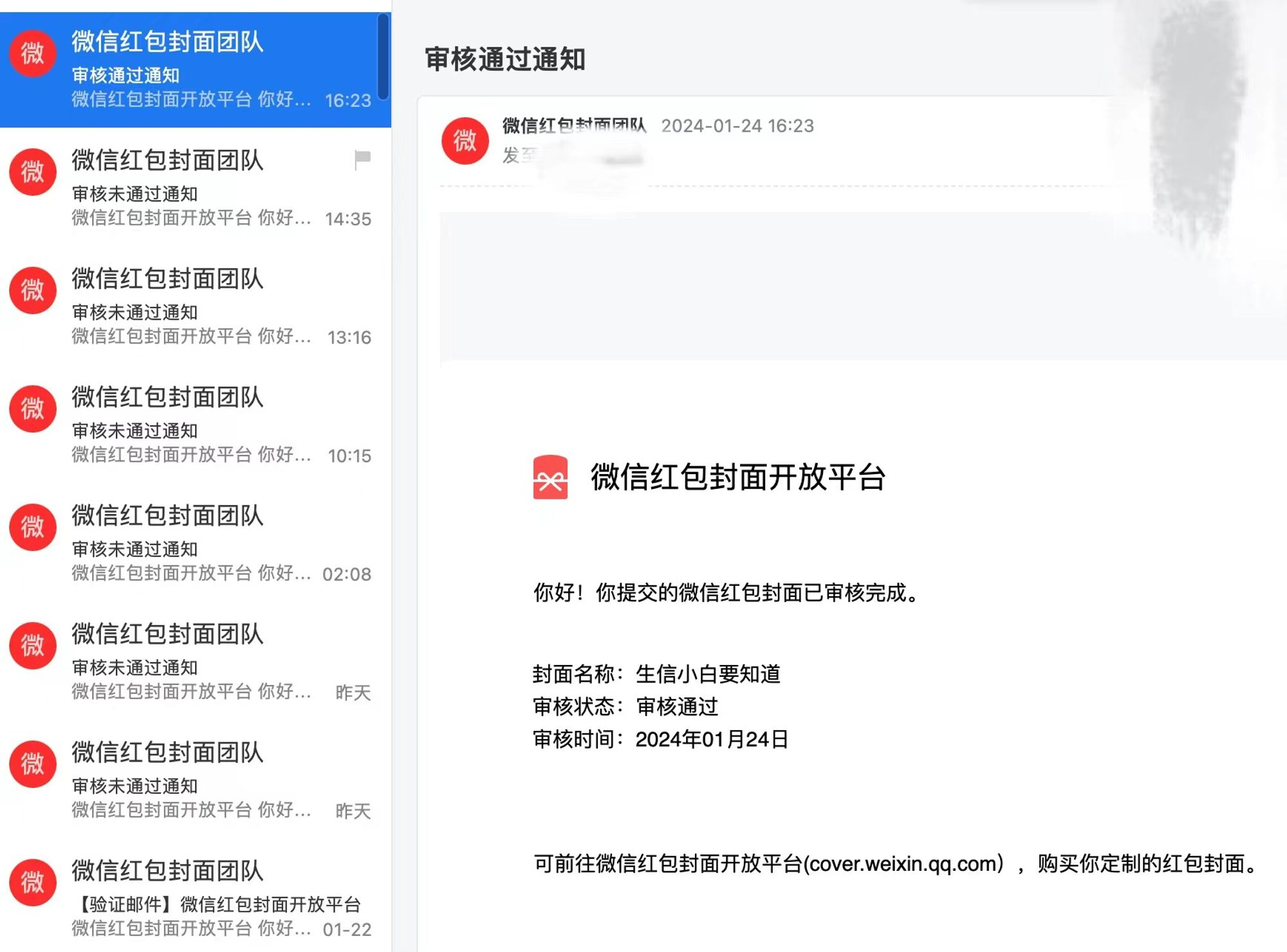
Task: Click the red envelope platform logo icon
Action: pyautogui.click(x=550, y=477)
